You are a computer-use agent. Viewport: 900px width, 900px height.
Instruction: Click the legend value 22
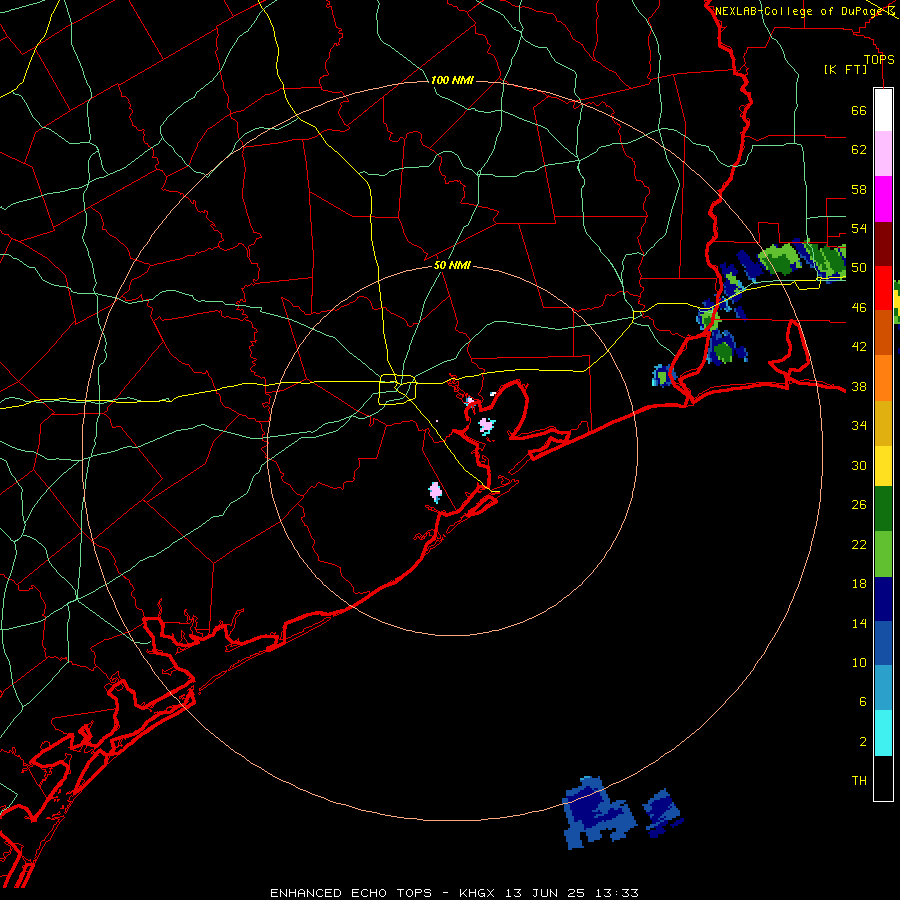pyautogui.click(x=859, y=544)
